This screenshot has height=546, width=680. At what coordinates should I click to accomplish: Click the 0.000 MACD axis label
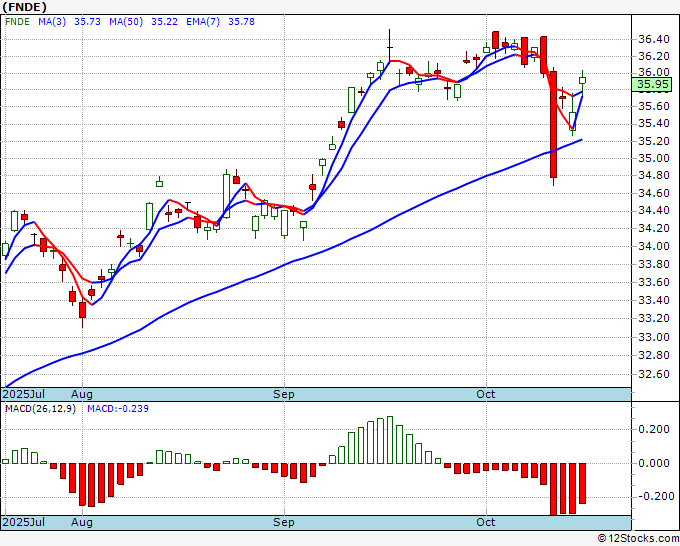click(x=654, y=463)
